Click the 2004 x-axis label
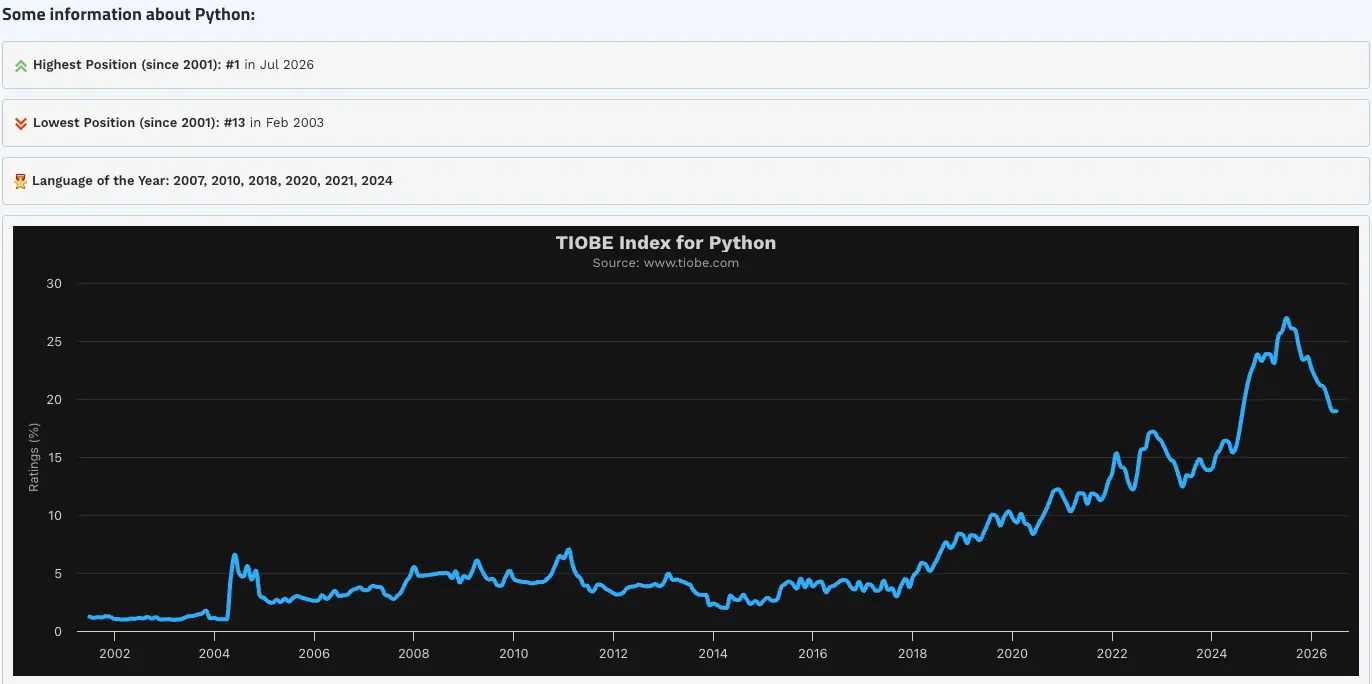This screenshot has width=1372, height=684. point(214,653)
